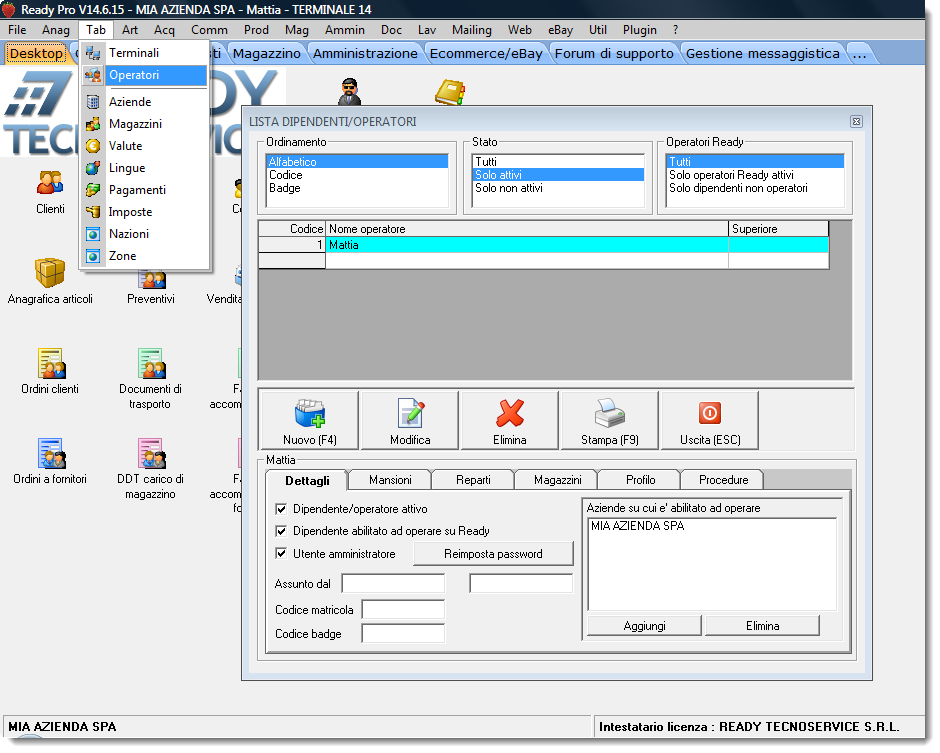Select Alfabetico in Ordinamento list
The height and width of the screenshot is (753, 940).
(357, 162)
